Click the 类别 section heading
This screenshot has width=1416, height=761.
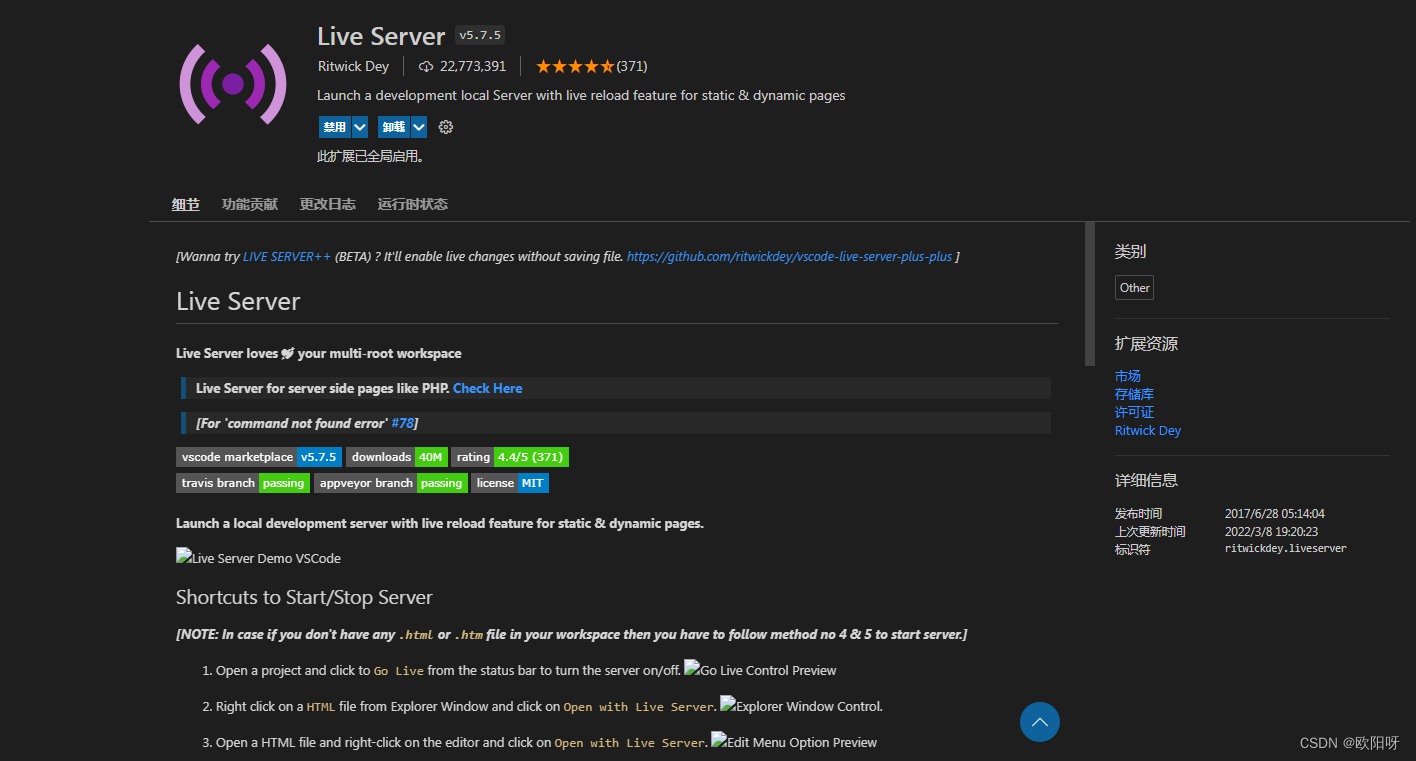(x=1131, y=252)
